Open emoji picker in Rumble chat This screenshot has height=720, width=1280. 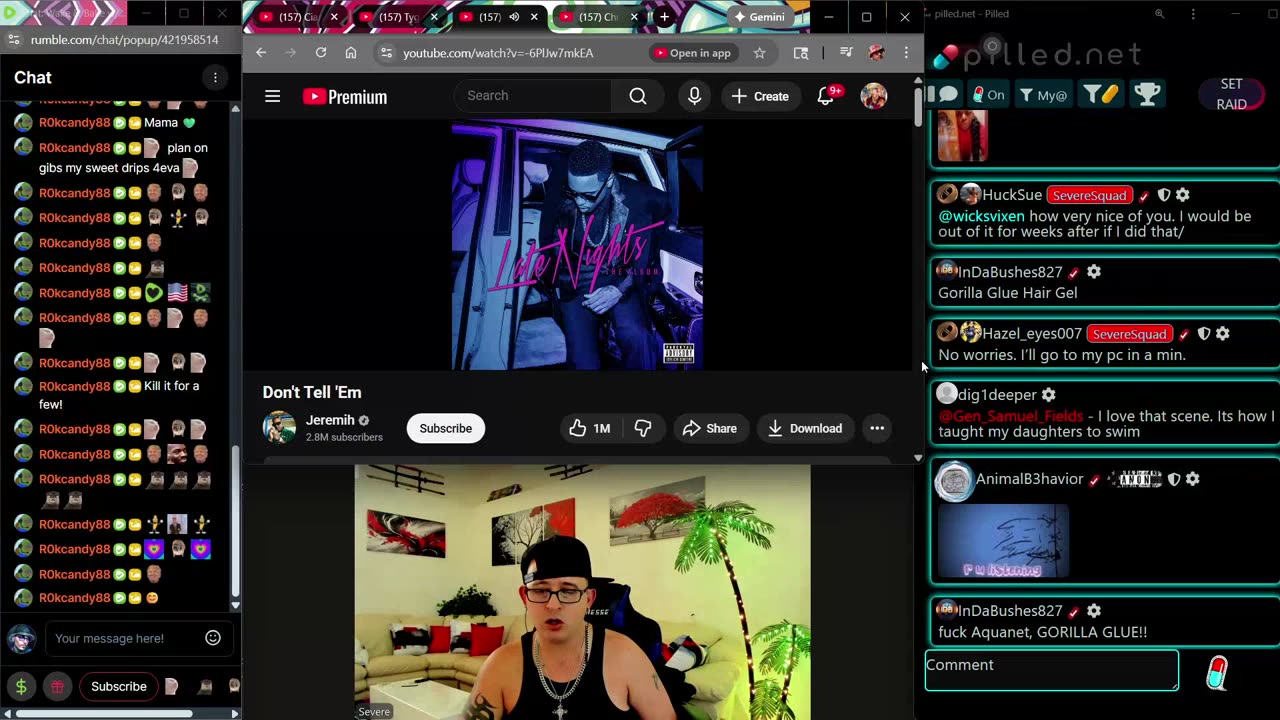[x=213, y=638]
